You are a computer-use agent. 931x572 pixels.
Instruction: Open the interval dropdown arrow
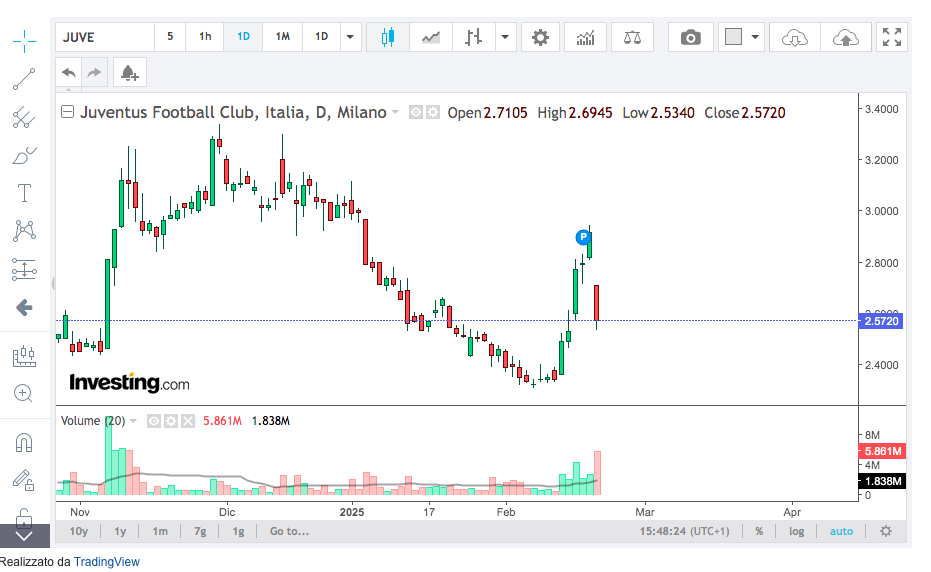tap(350, 37)
